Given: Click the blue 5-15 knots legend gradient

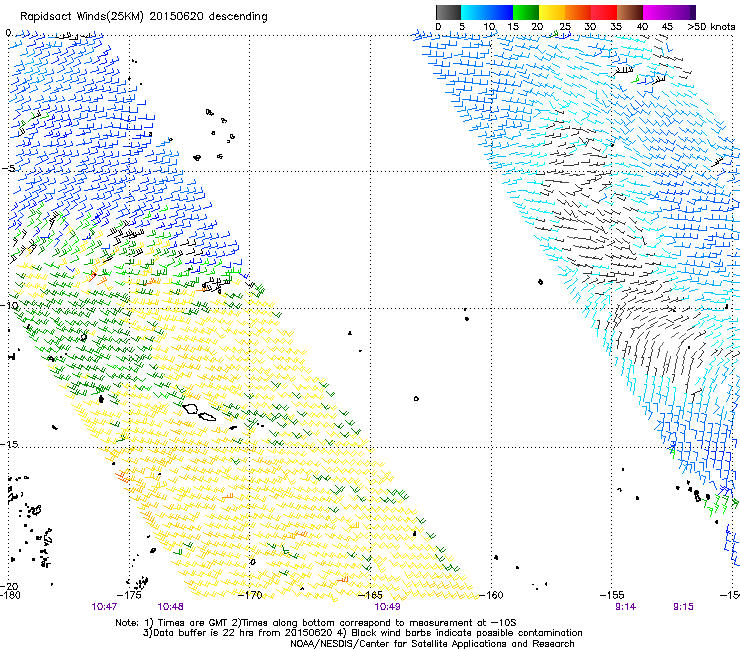Looking at the screenshot, I should [x=487, y=12].
